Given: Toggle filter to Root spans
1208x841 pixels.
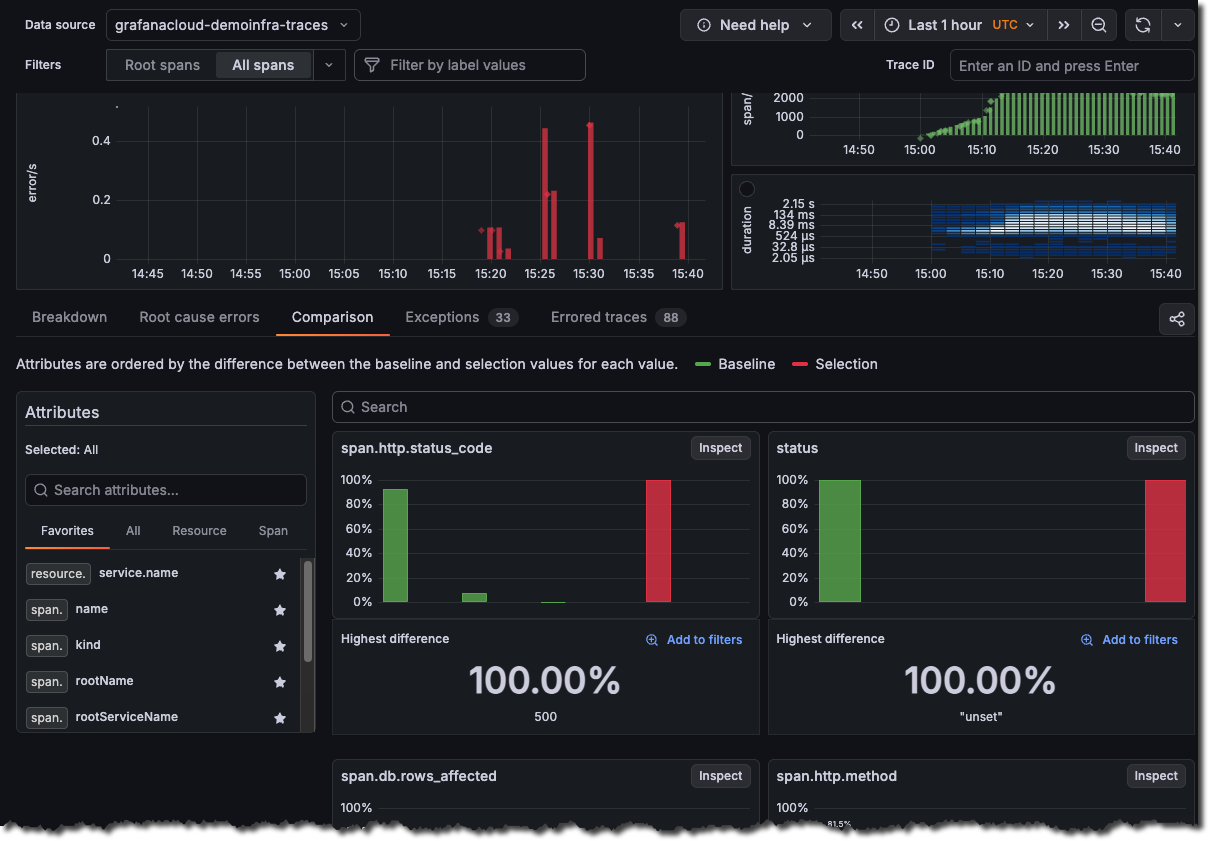Looking at the screenshot, I should [162, 65].
